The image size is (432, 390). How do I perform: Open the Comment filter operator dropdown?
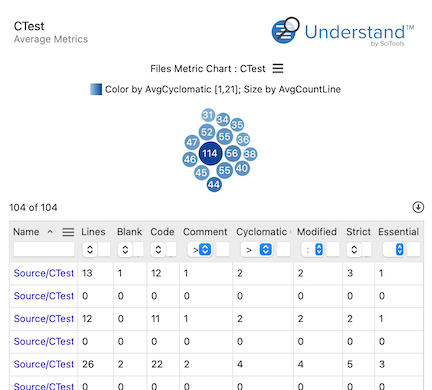click(x=200, y=250)
